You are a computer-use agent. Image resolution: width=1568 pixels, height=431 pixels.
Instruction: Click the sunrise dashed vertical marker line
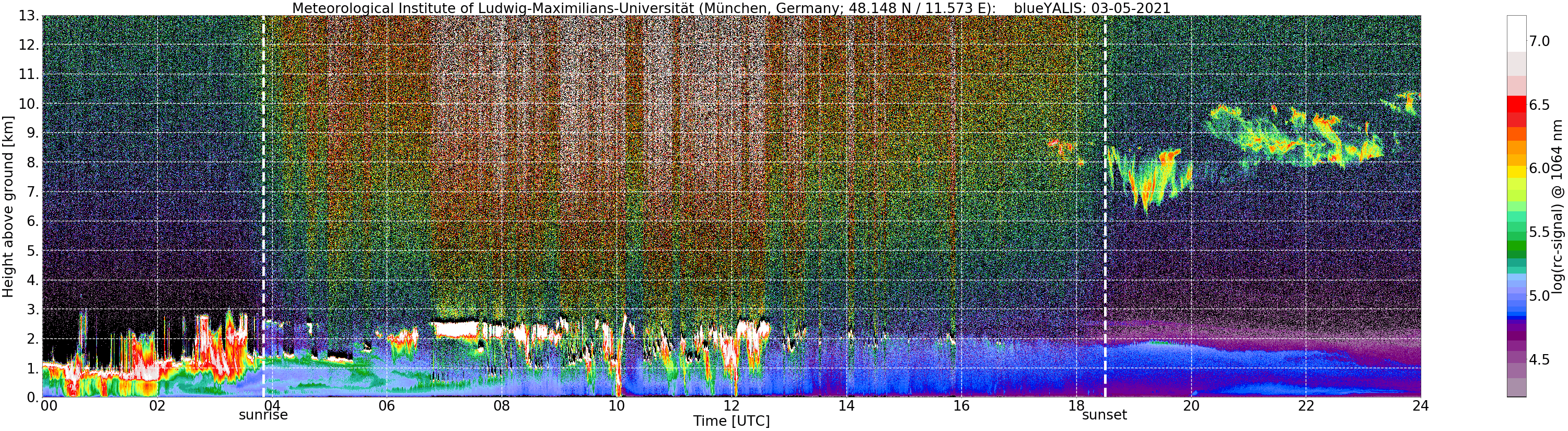point(263,206)
